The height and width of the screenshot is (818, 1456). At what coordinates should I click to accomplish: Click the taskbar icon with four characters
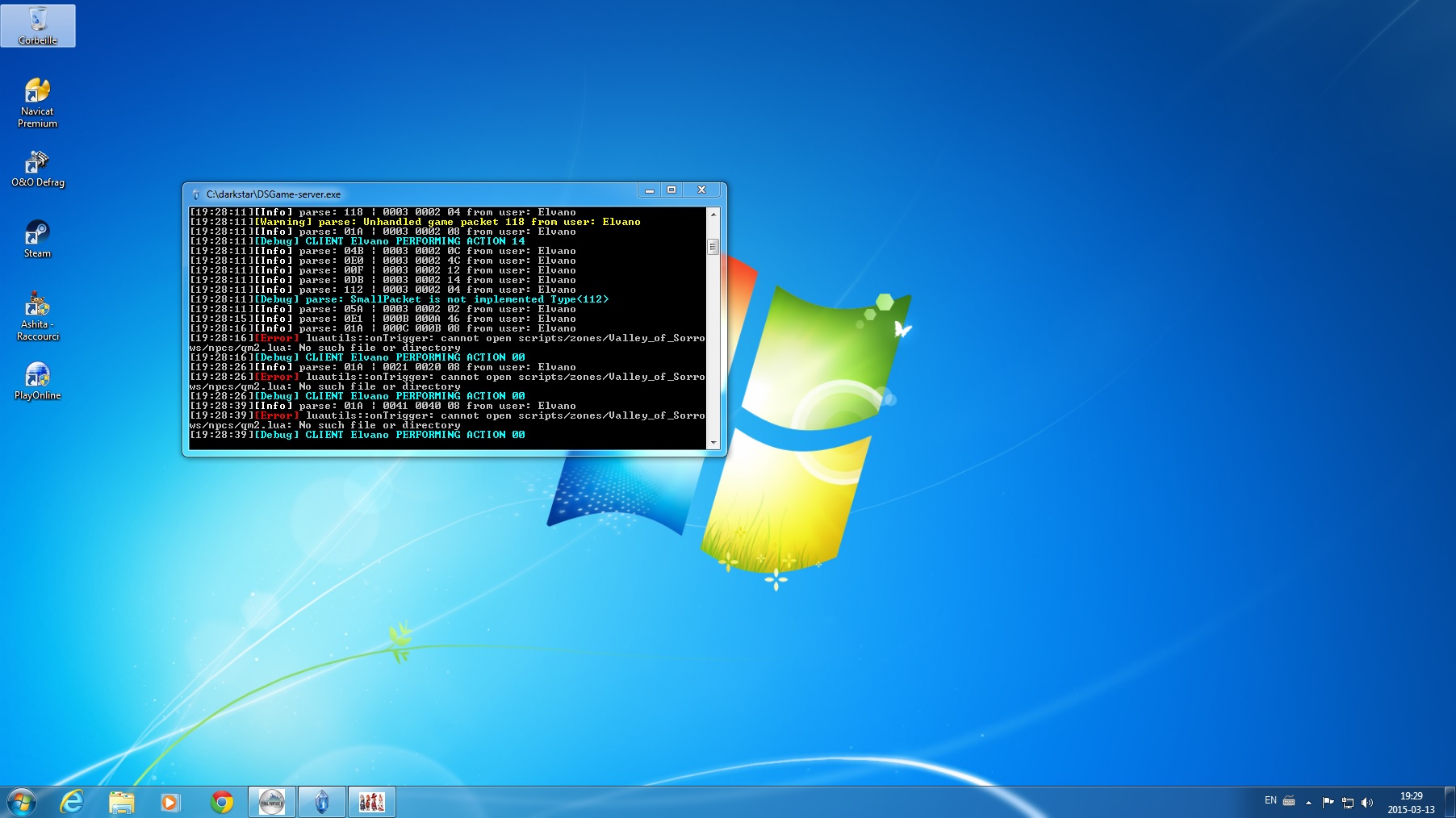point(372,802)
